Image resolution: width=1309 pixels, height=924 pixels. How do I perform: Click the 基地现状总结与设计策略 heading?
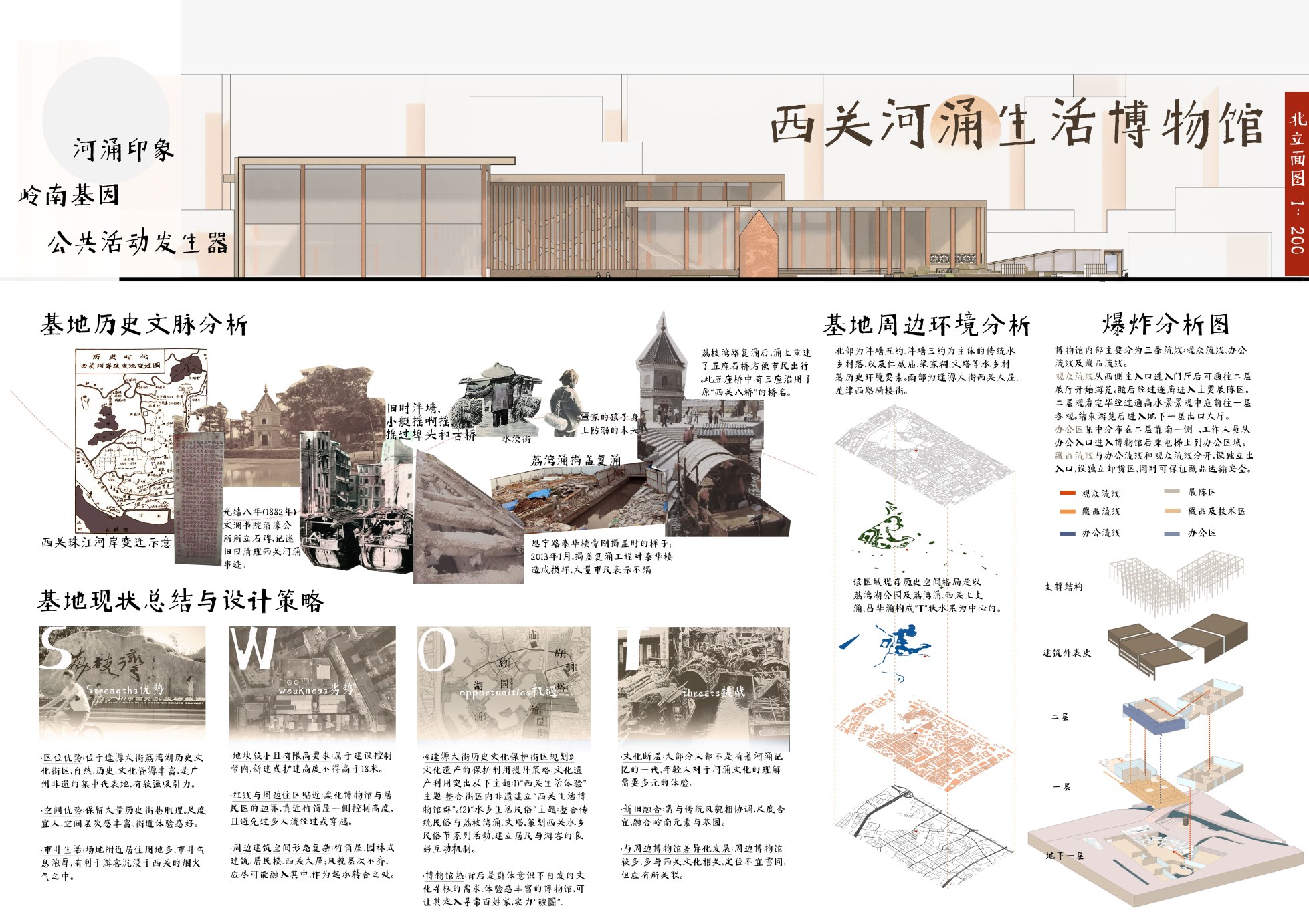[x=181, y=600]
